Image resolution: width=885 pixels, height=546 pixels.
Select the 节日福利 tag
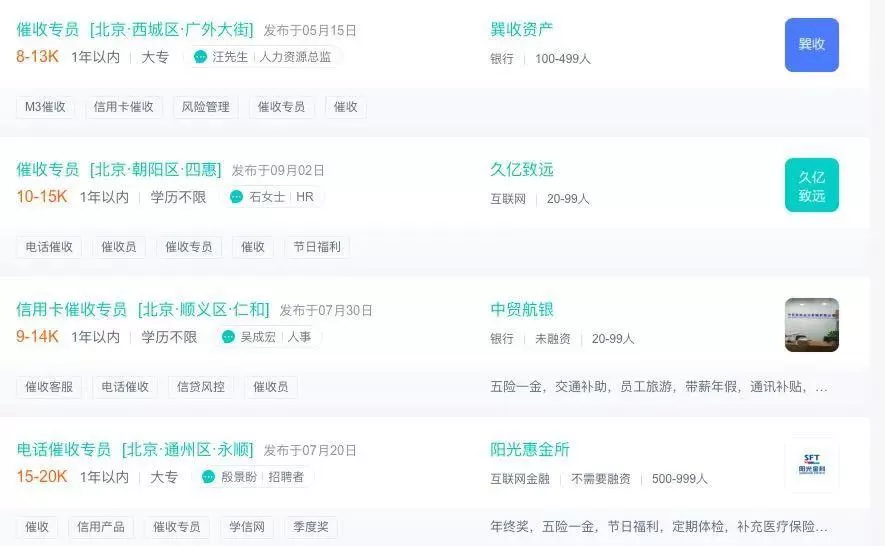click(317, 247)
